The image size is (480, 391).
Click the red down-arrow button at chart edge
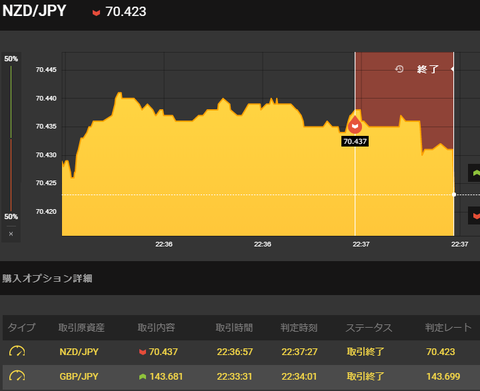coord(475,216)
